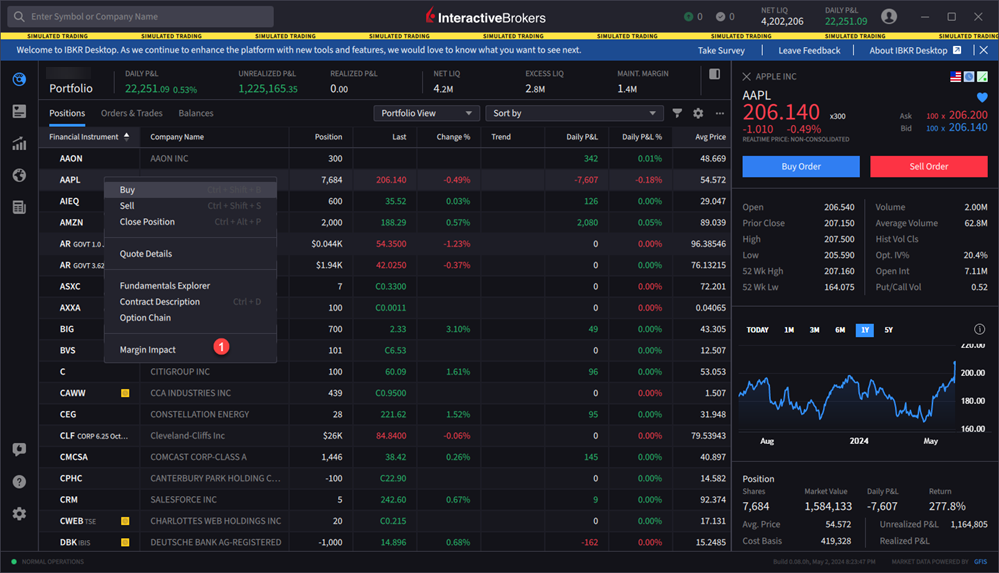Switch to the Positions tab
999x573 pixels.
[67, 113]
